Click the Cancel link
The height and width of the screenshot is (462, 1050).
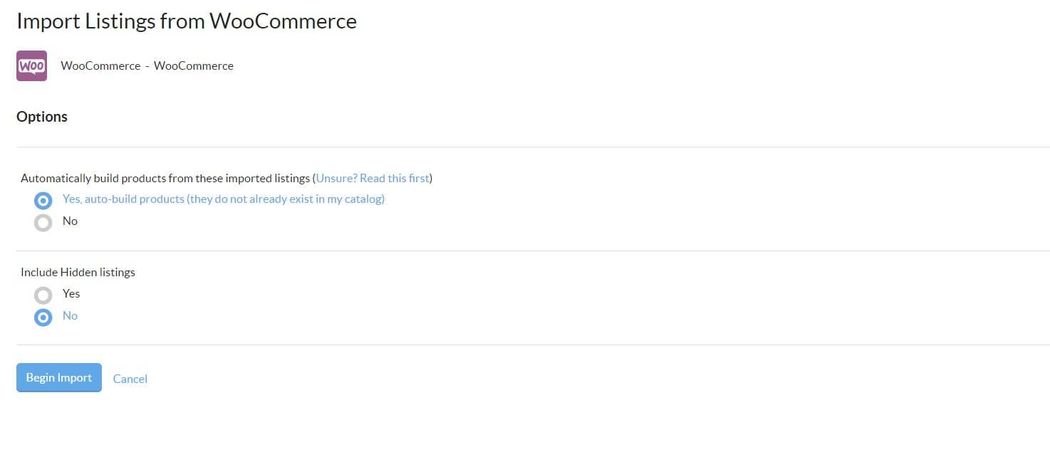(130, 379)
